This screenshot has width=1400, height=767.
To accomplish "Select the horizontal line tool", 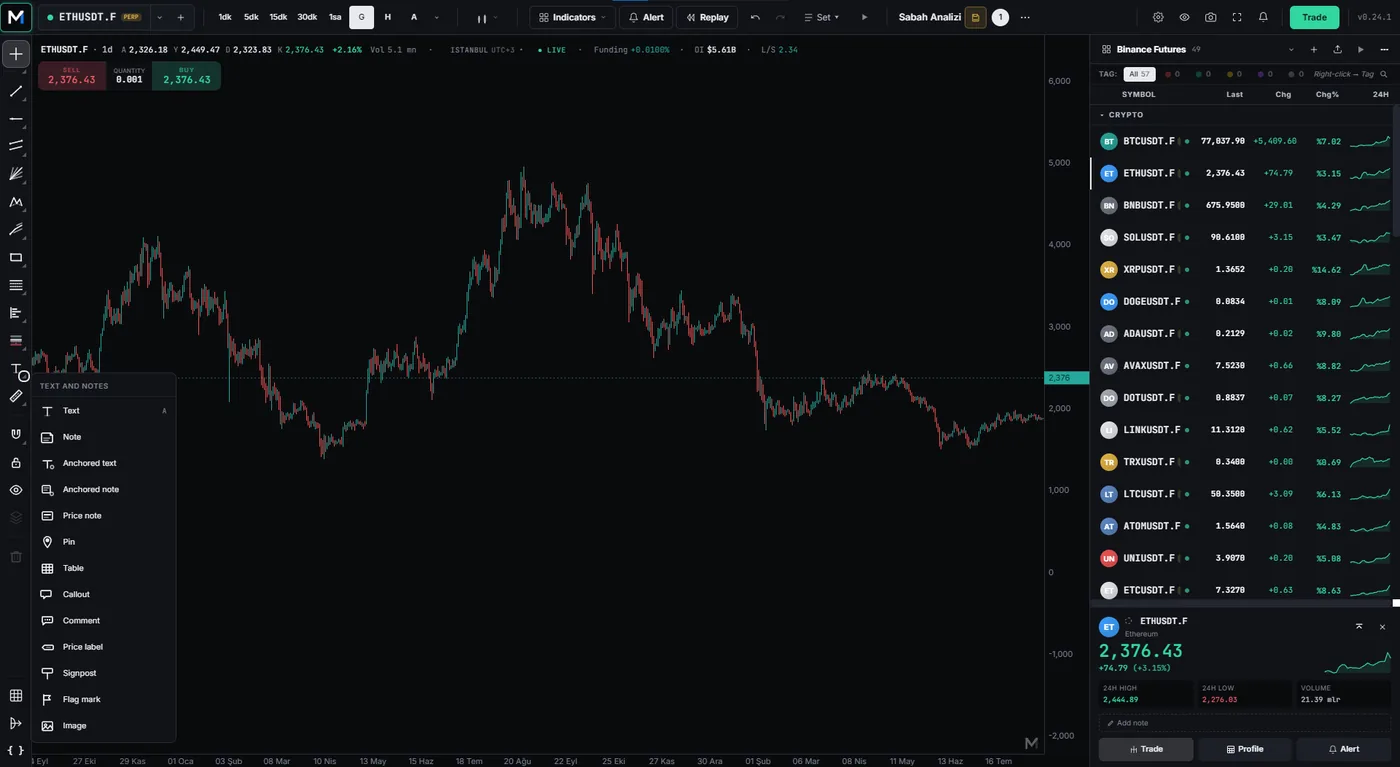I will [16, 119].
